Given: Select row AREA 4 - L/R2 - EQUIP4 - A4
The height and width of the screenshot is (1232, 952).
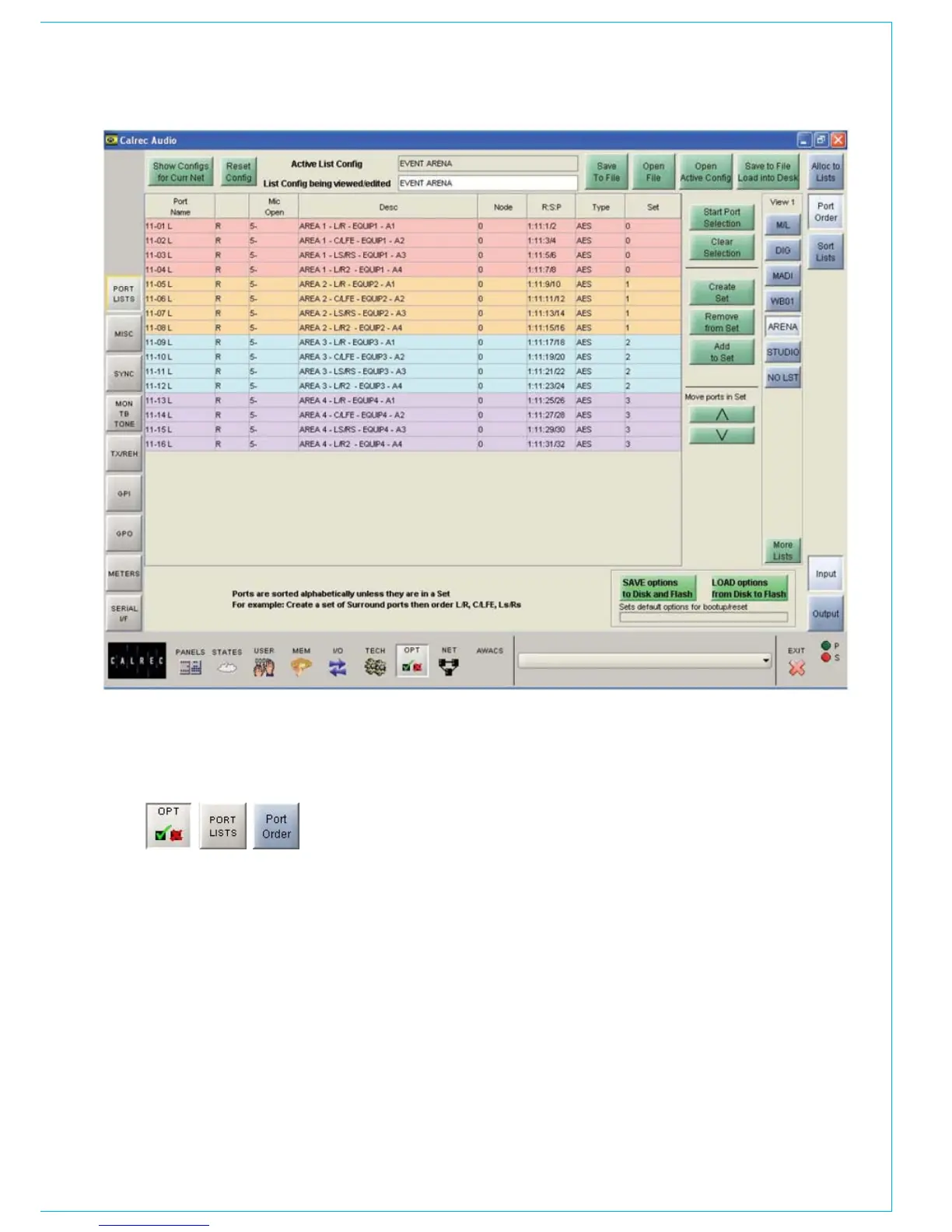Looking at the screenshot, I should click(x=413, y=444).
